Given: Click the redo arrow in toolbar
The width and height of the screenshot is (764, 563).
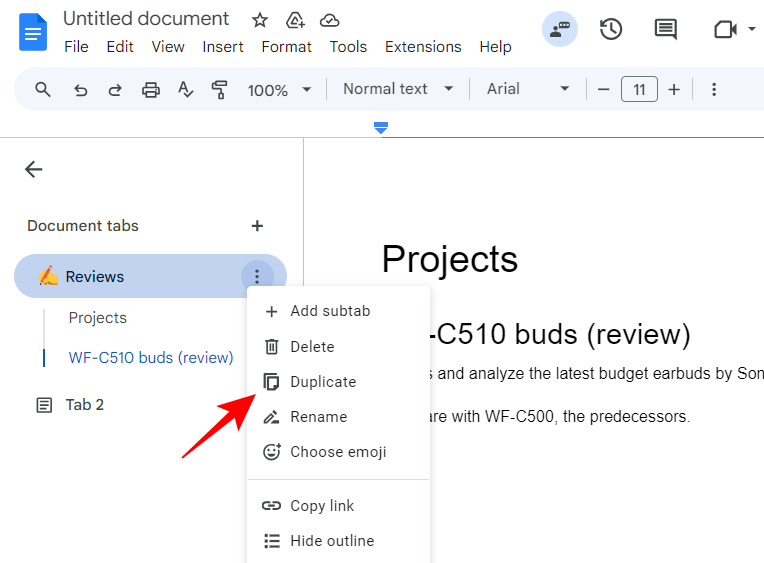Looking at the screenshot, I should pyautogui.click(x=115, y=90).
